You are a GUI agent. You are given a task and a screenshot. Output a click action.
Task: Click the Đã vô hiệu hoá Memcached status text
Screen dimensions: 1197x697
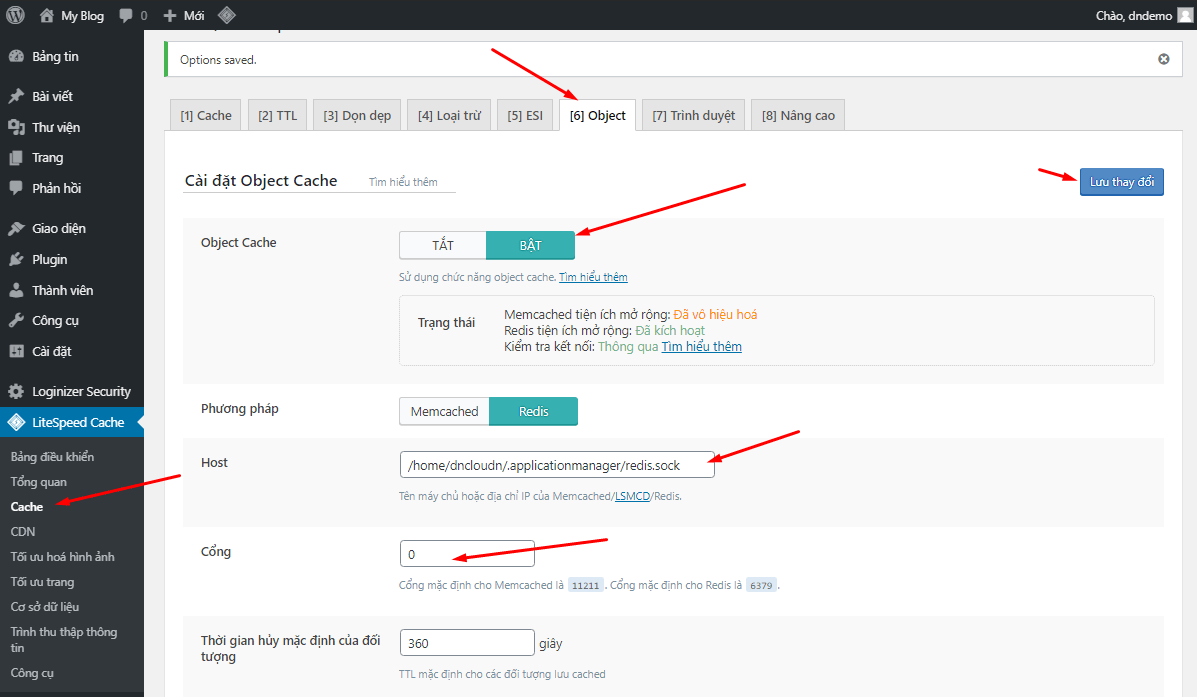[x=715, y=315]
